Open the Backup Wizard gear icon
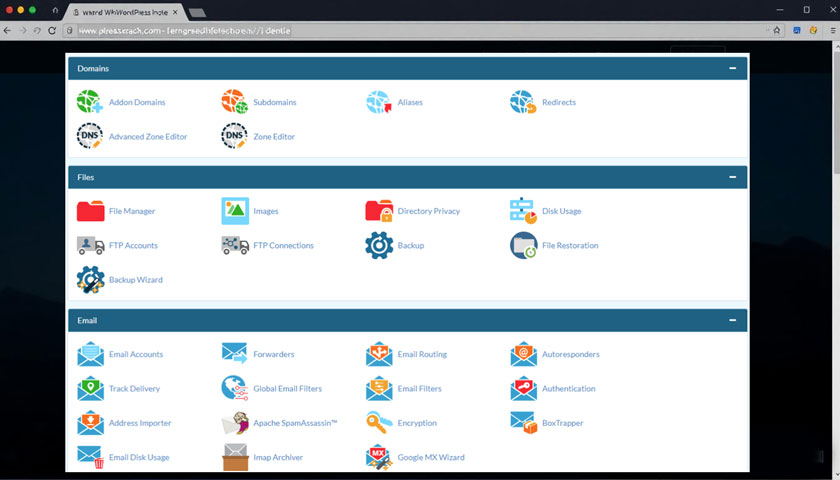Screen dimensions: 840x480 click(90, 280)
